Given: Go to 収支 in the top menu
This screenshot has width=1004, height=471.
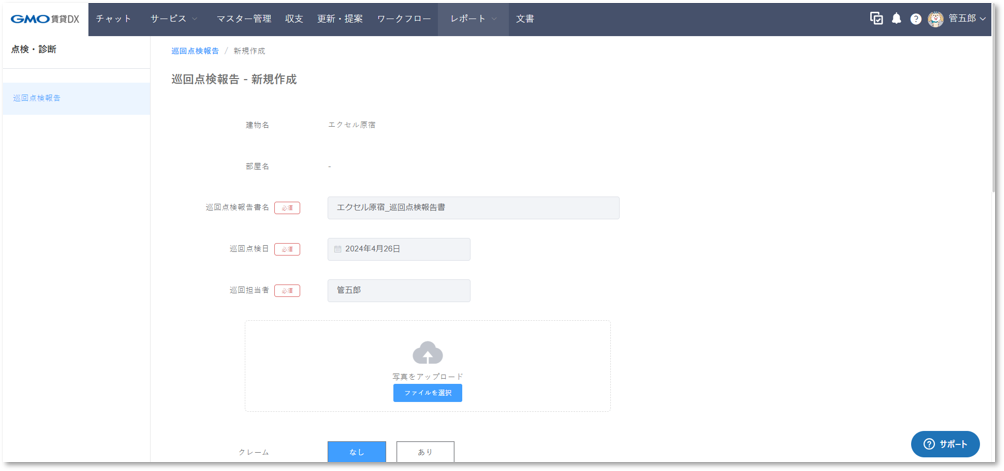Looking at the screenshot, I should click(295, 19).
